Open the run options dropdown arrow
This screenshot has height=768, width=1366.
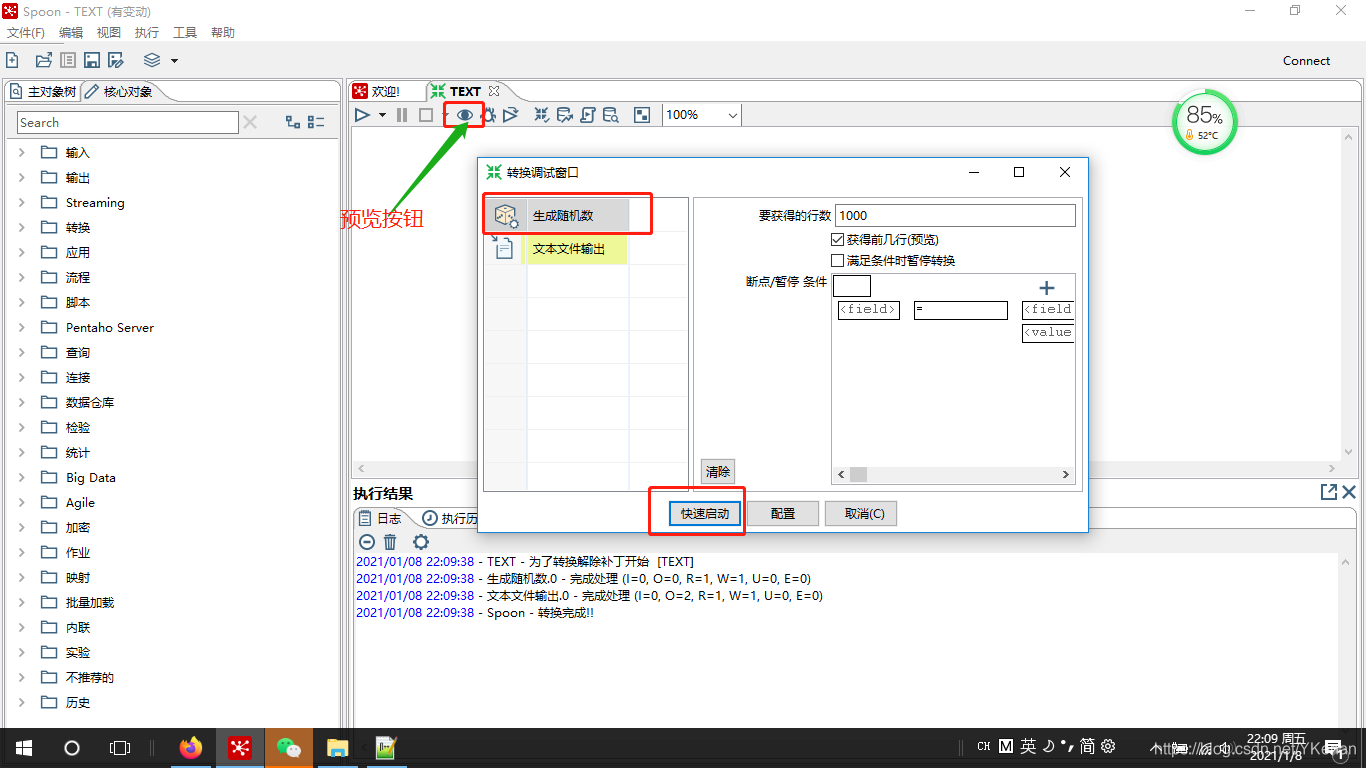click(x=382, y=116)
